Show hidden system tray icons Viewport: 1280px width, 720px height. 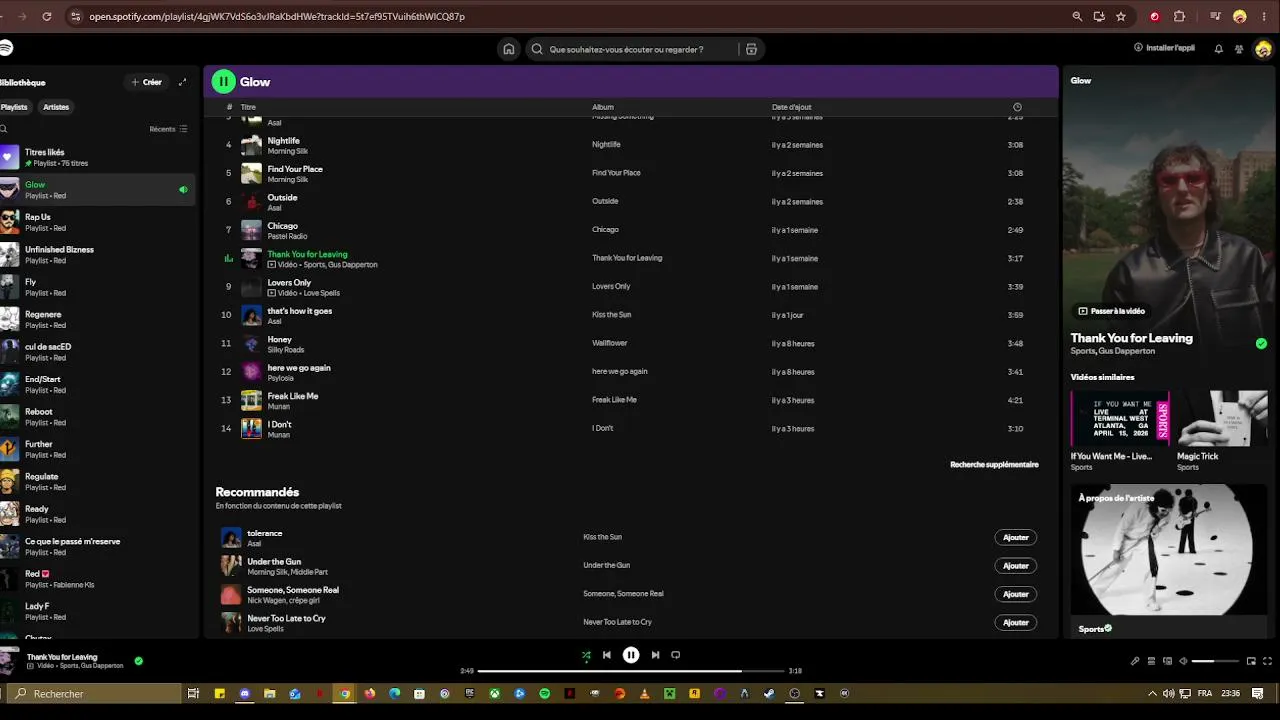tap(1152, 693)
